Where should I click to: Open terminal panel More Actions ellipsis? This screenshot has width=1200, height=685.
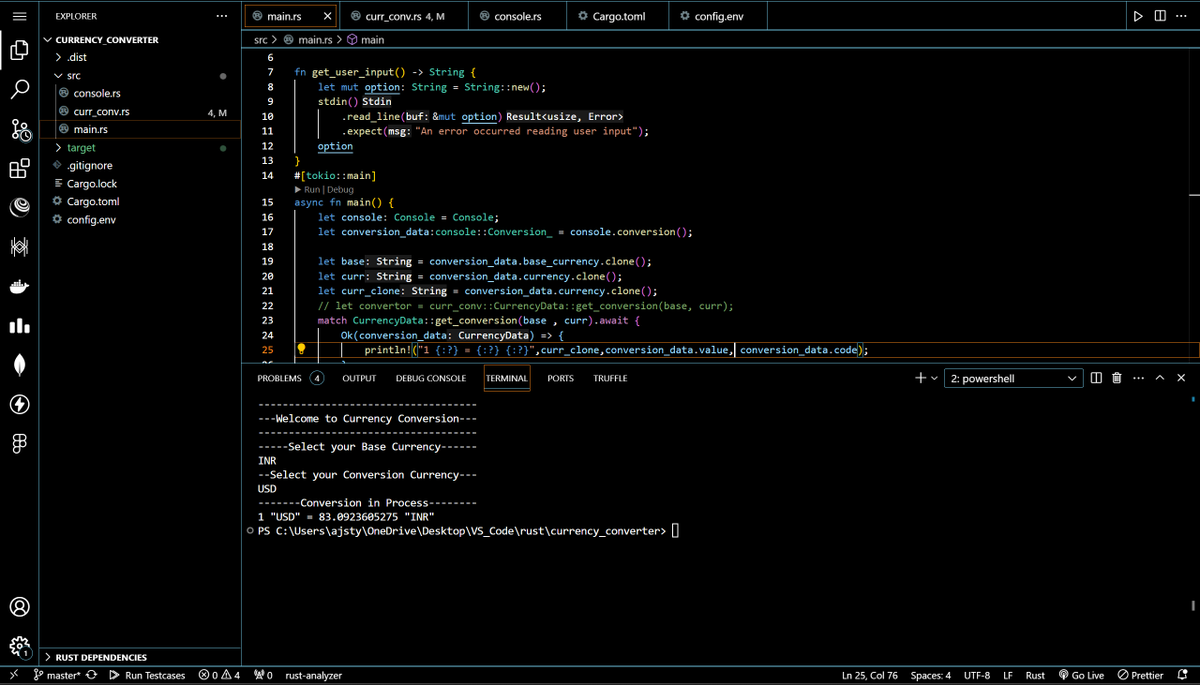tap(1138, 378)
